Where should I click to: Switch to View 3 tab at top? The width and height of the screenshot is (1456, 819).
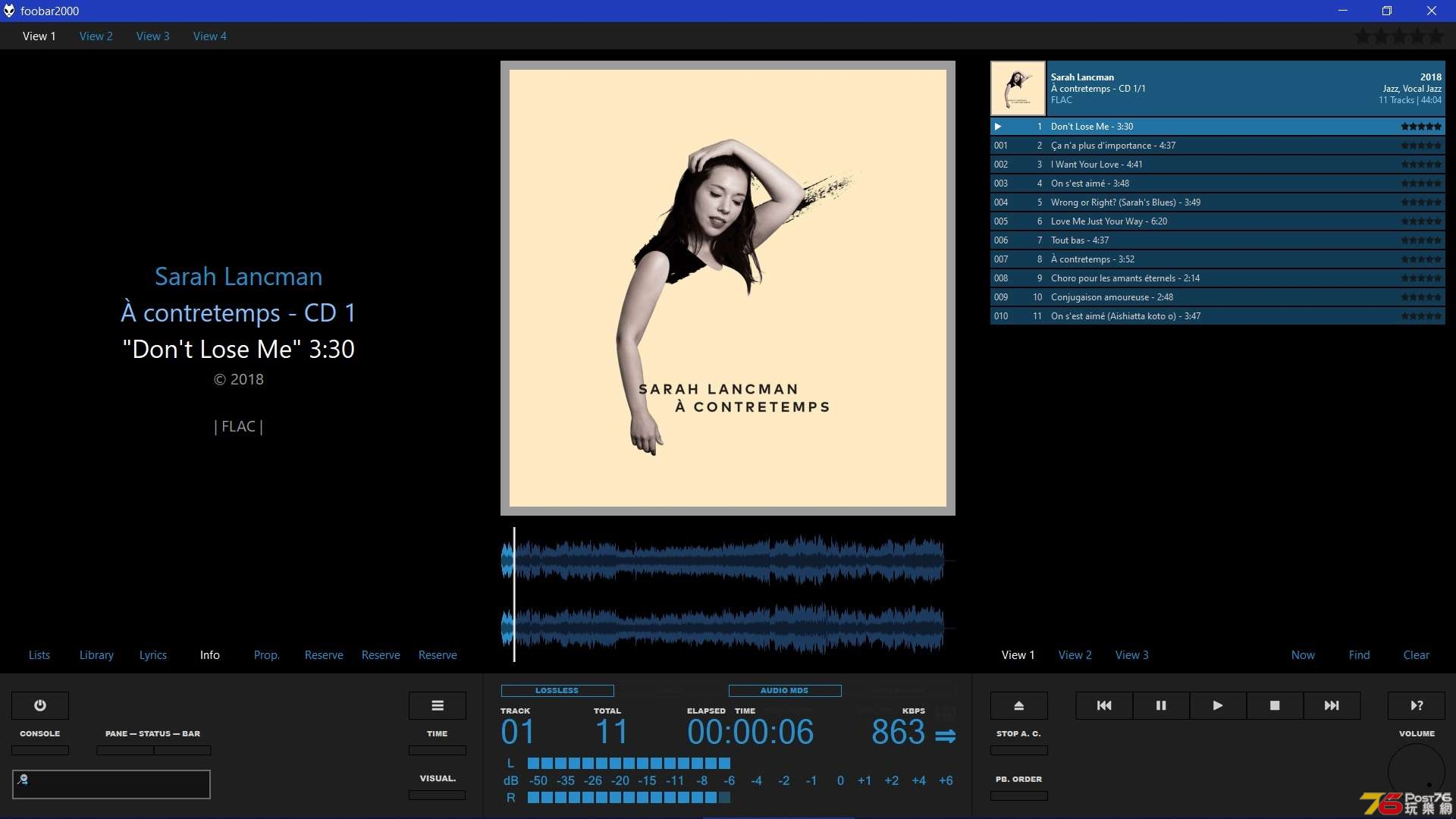[153, 36]
